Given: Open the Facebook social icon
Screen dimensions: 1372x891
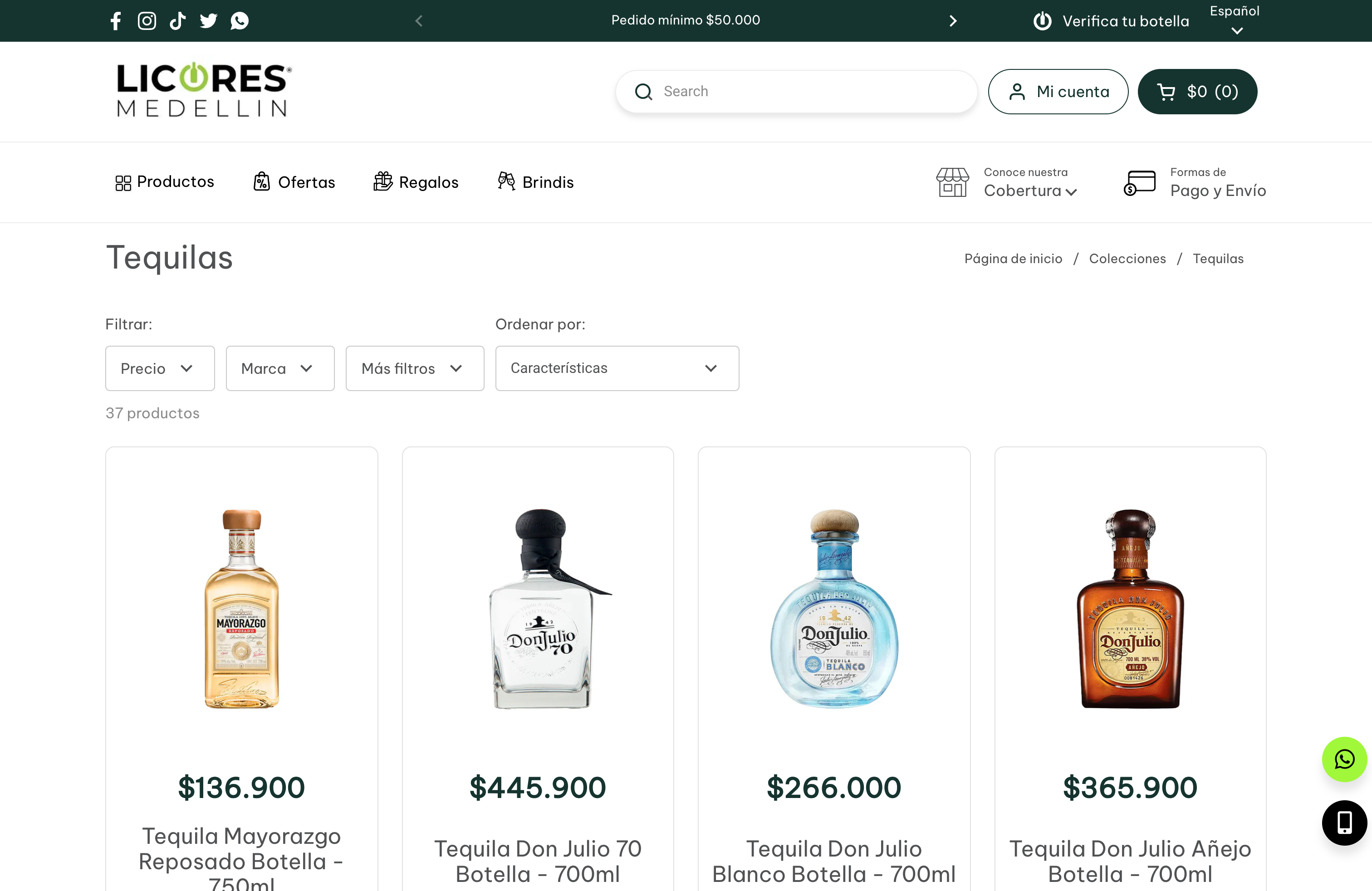Looking at the screenshot, I should coord(115,21).
